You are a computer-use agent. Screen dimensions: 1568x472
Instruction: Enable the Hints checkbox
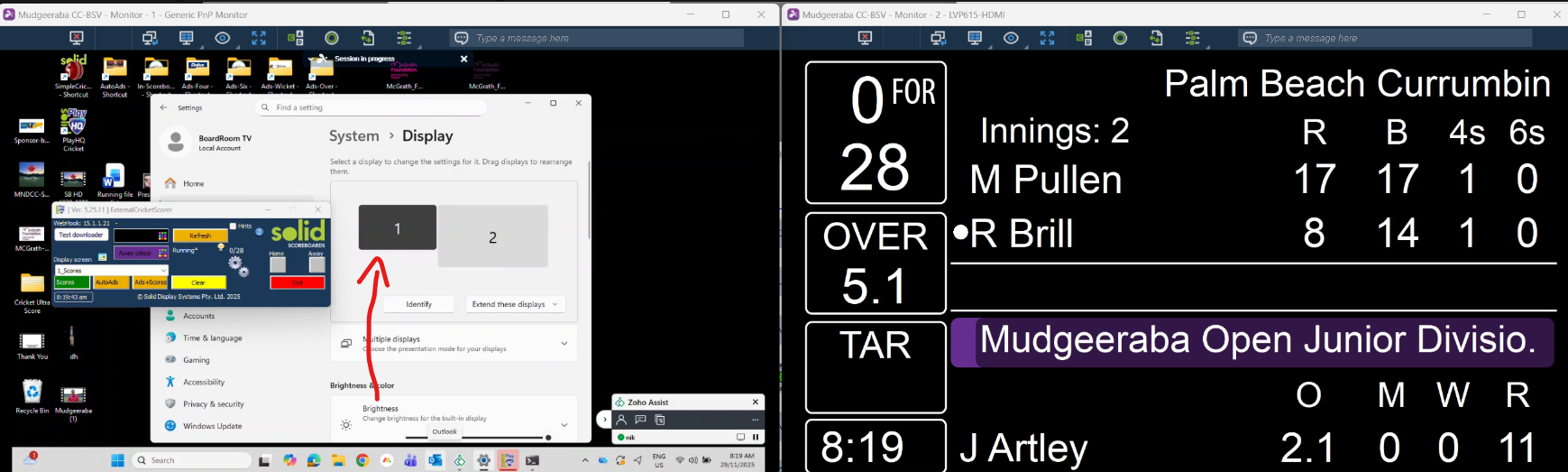pyautogui.click(x=234, y=227)
